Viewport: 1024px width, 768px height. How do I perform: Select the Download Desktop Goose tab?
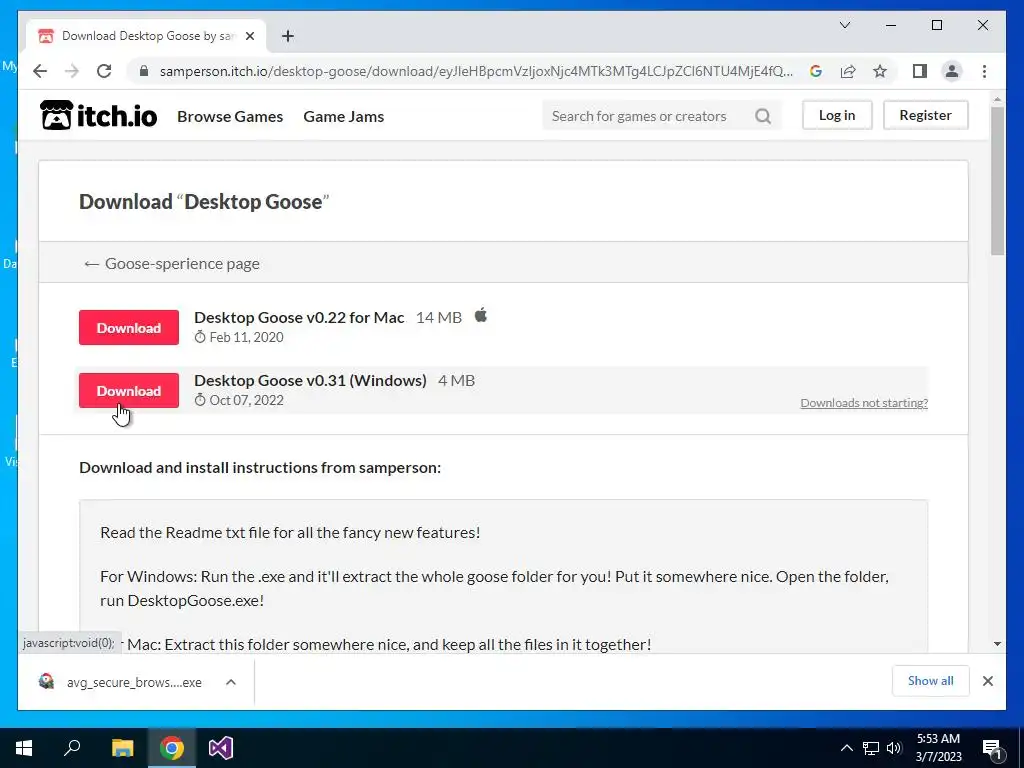point(146,36)
